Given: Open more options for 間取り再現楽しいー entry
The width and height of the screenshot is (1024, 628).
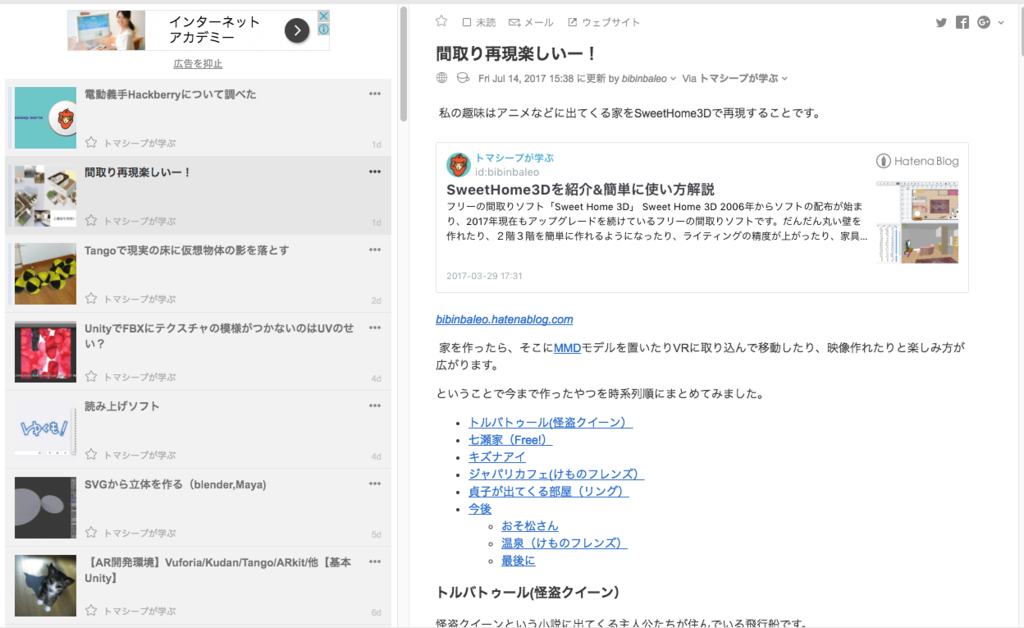Looking at the screenshot, I should click(375, 172).
